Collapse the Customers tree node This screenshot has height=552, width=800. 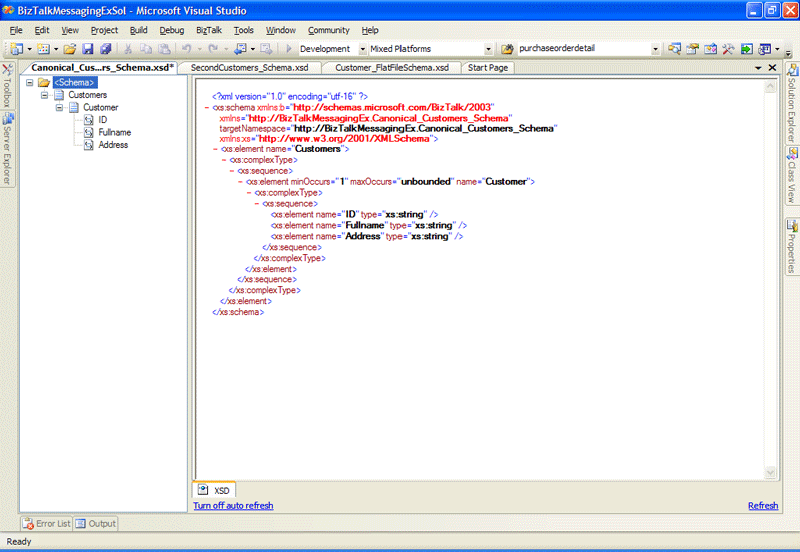point(45,95)
